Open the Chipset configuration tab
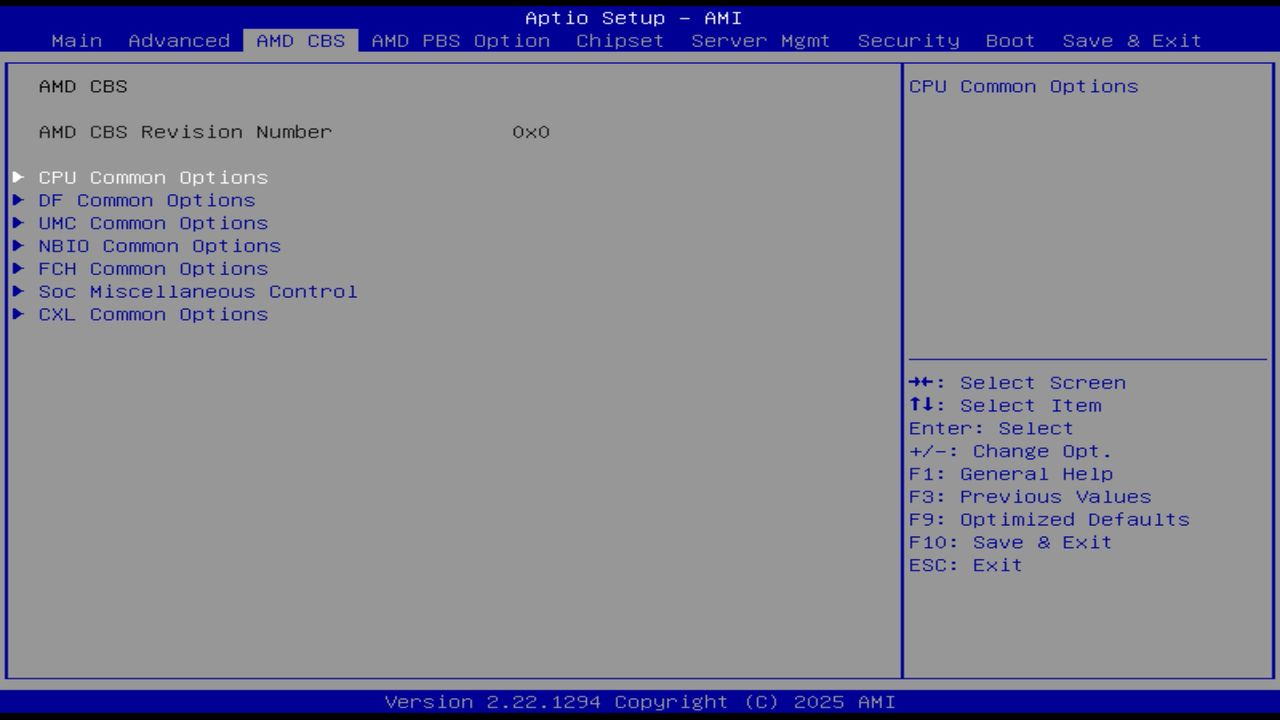1280x720 pixels. coord(620,40)
